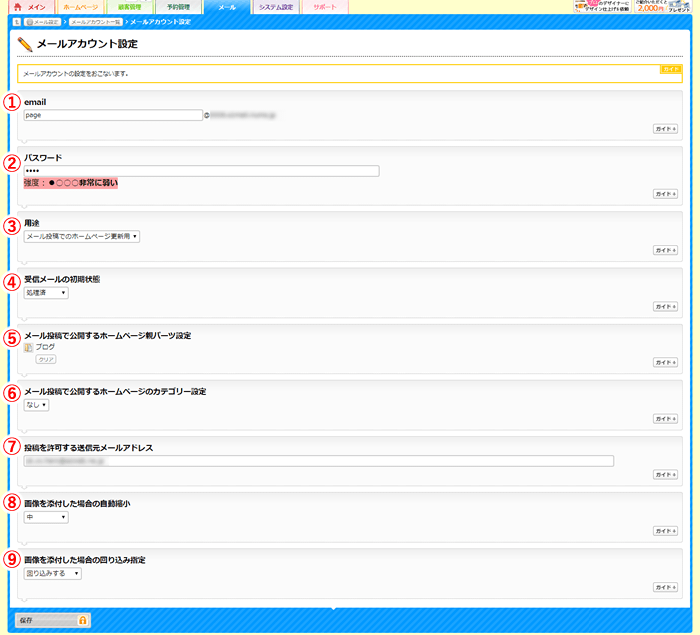Click the breadcrumb home icon
This screenshot has width=700, height=635.
tap(17, 21)
